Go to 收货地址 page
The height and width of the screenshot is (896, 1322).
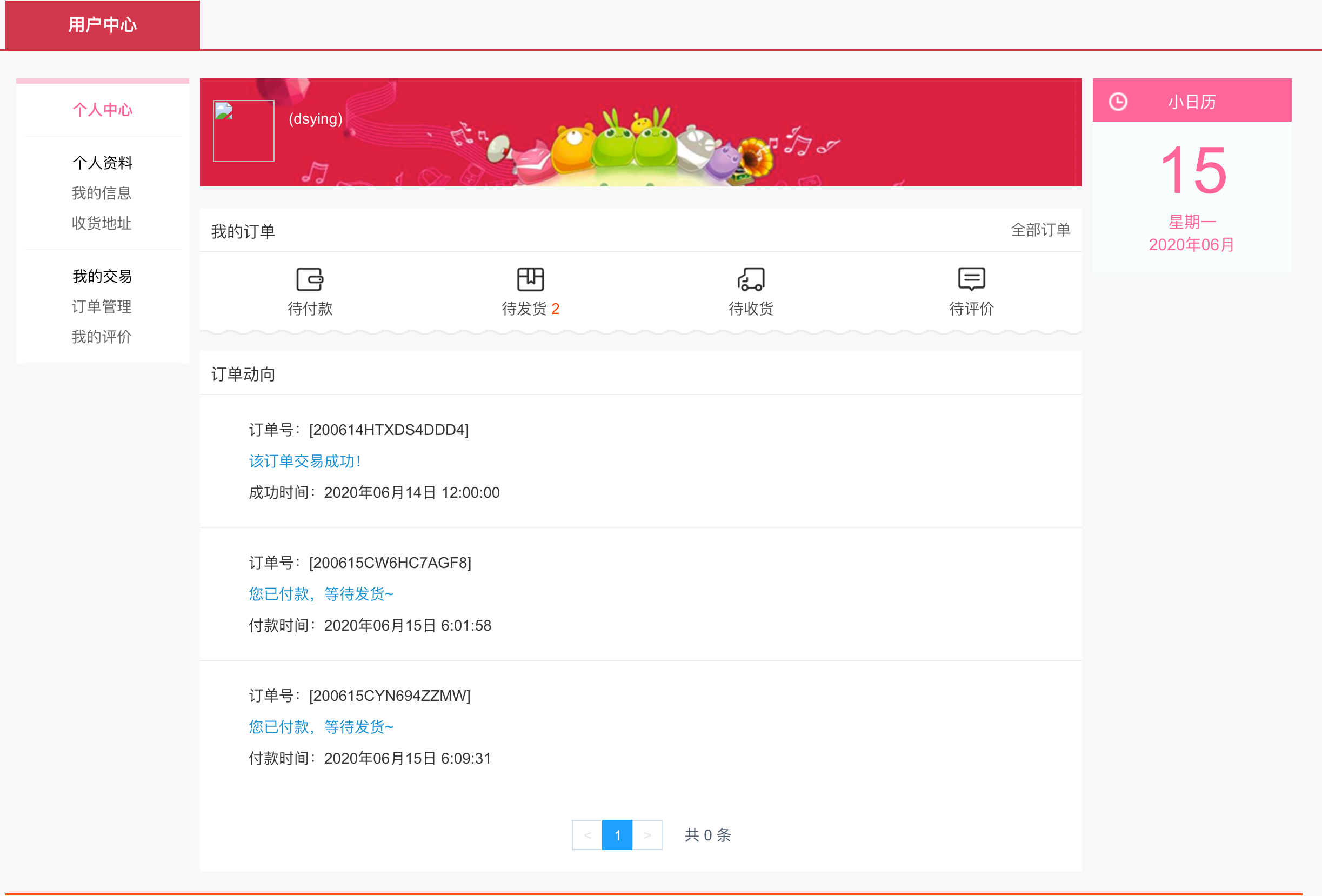101,224
